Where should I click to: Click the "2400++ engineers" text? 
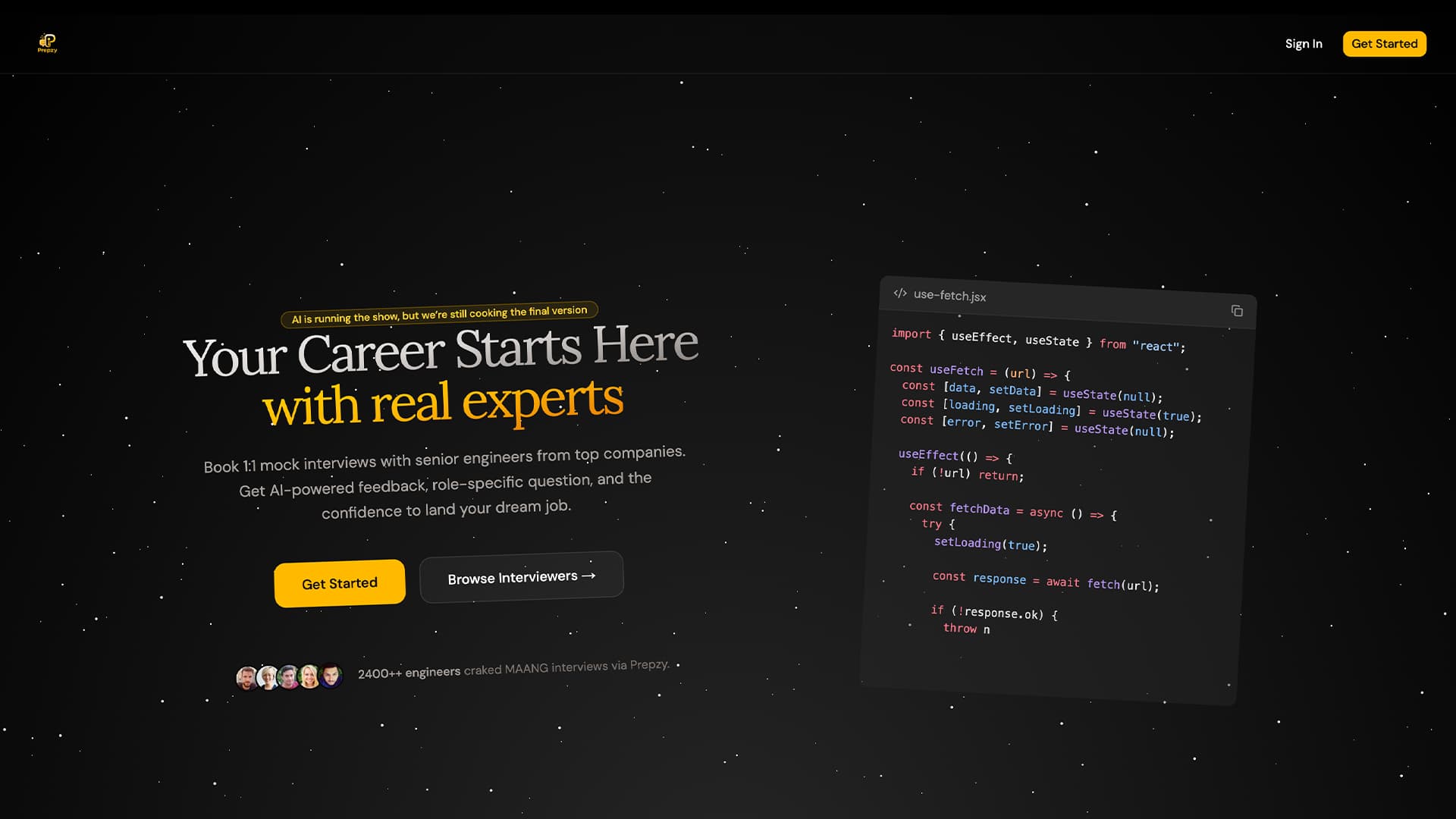tap(409, 673)
